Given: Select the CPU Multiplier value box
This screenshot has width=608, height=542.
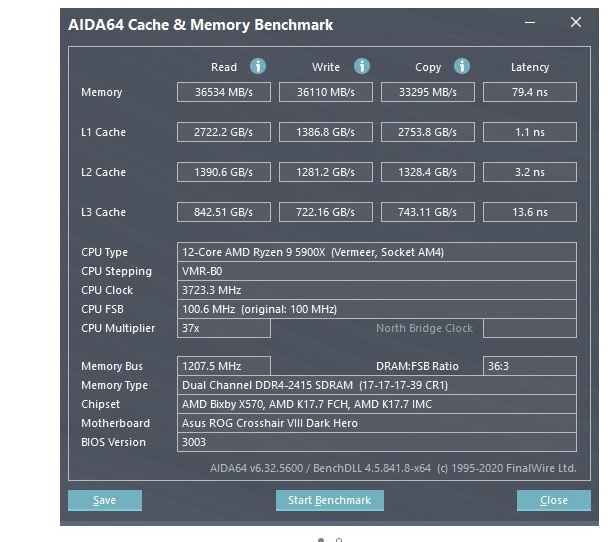Looking at the screenshot, I should tap(224, 328).
